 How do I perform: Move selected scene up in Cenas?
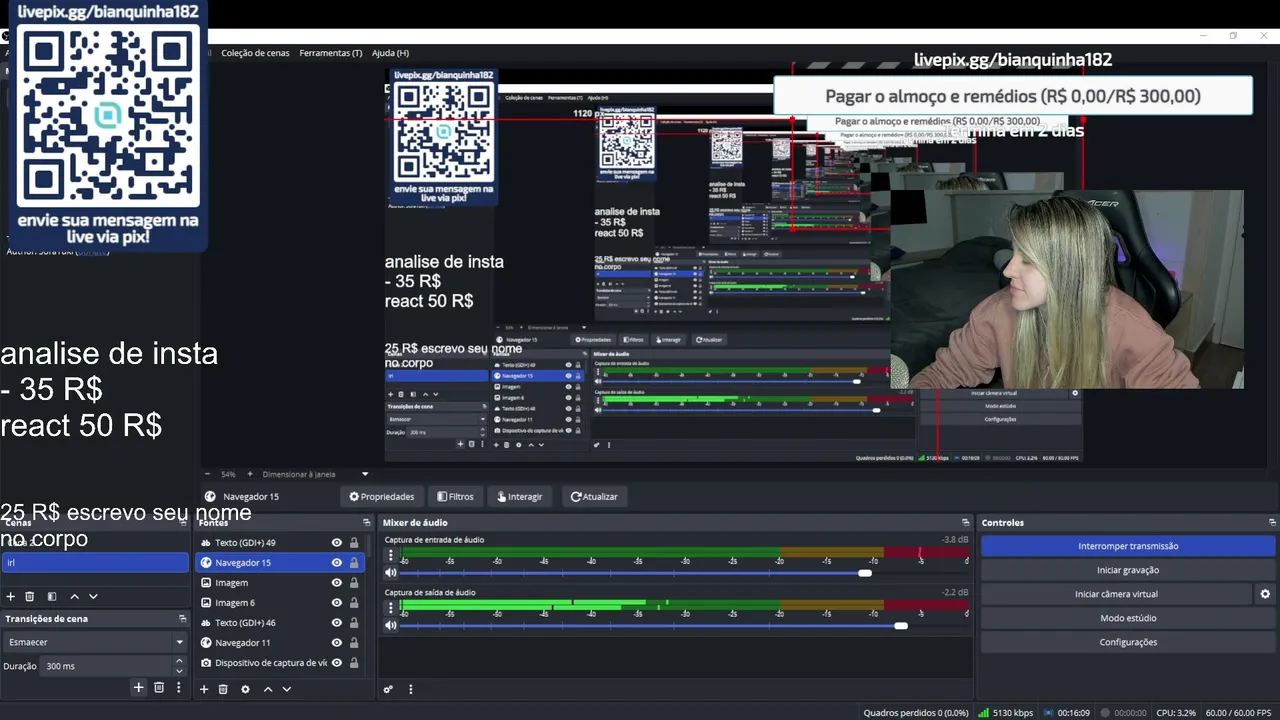tap(74, 596)
